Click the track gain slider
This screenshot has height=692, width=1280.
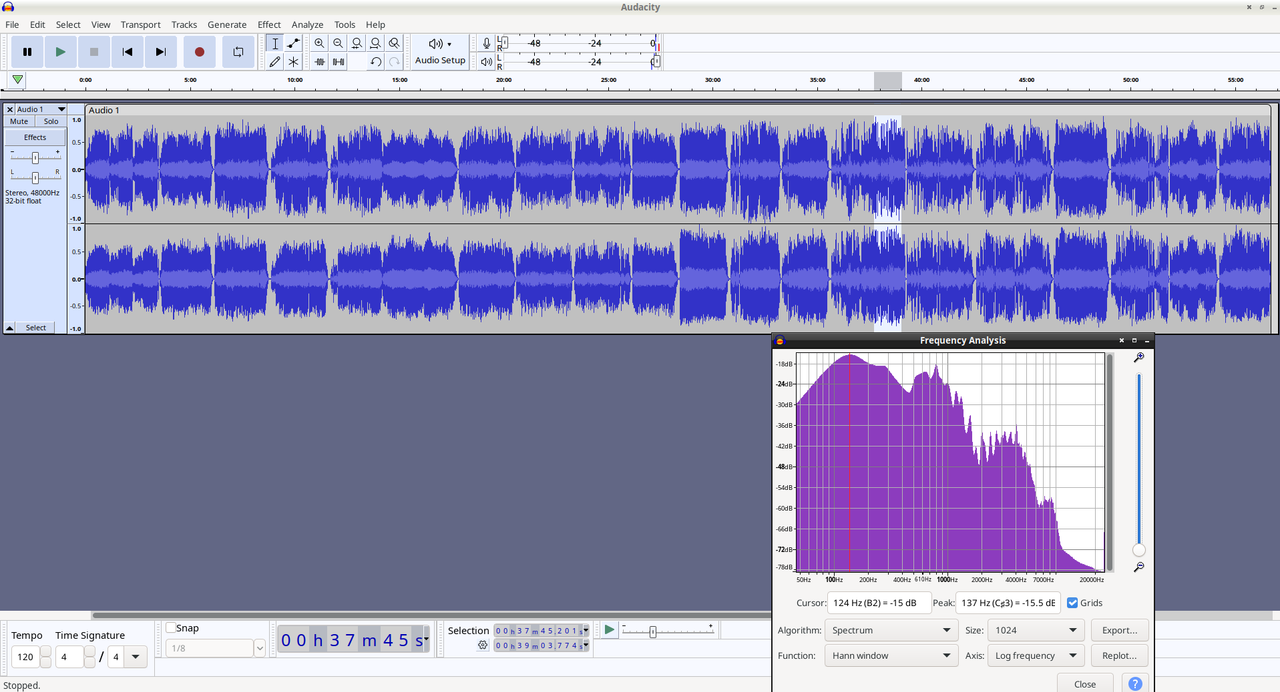click(35, 158)
